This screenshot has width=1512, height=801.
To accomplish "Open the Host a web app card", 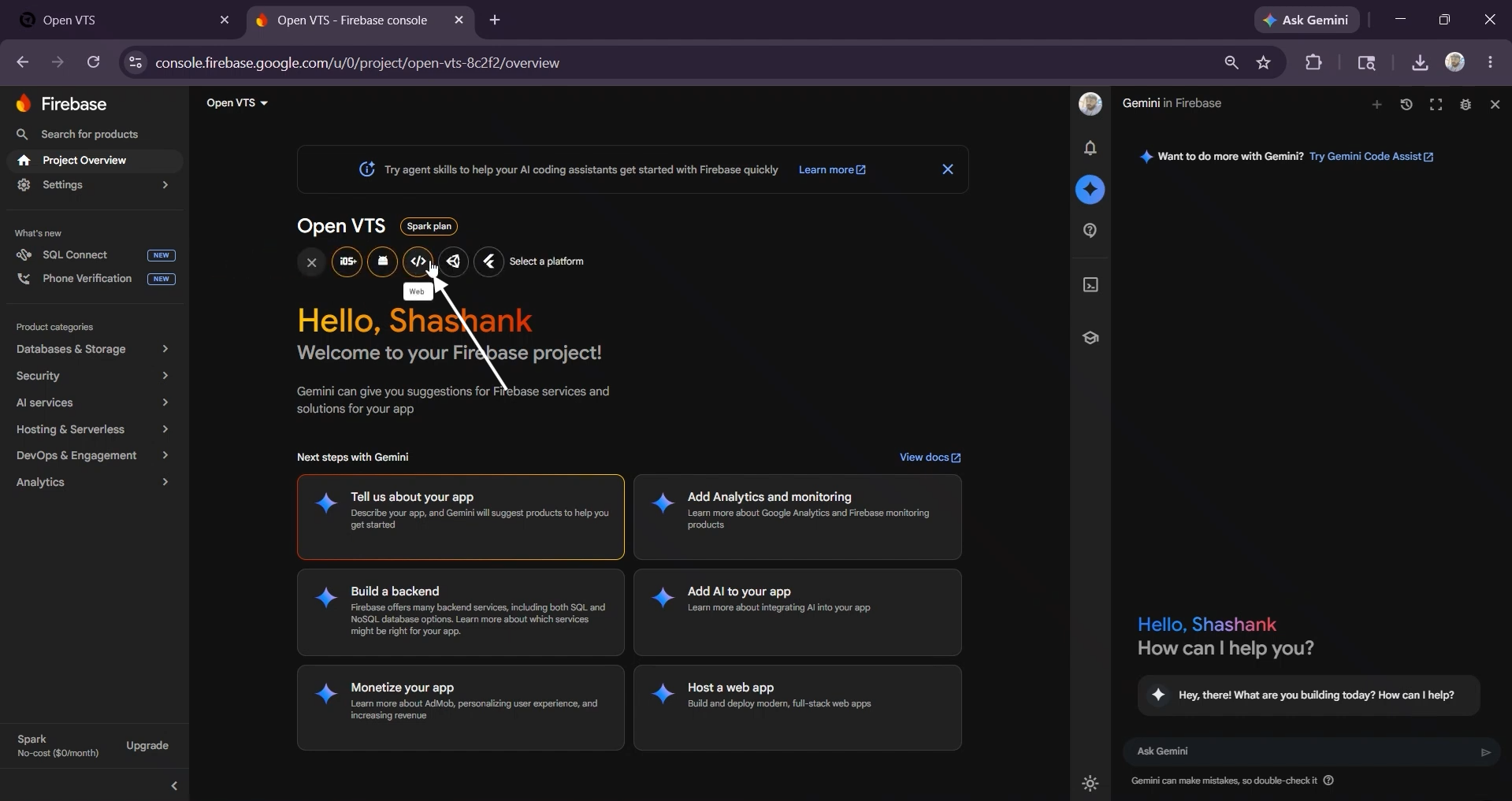I will point(797,708).
